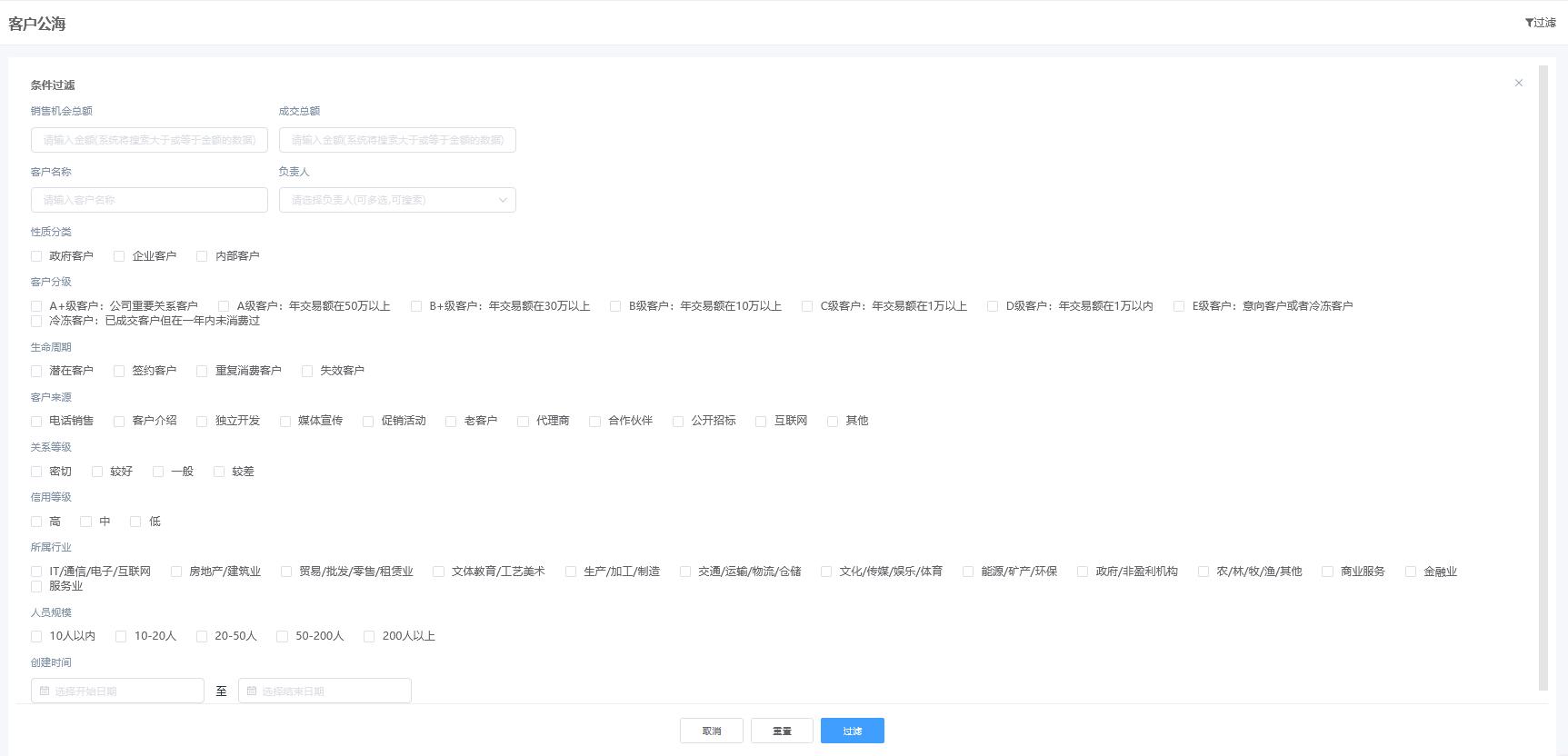Click the 成交总额 amount input
This screenshot has width=1568, height=756.
[x=397, y=140]
